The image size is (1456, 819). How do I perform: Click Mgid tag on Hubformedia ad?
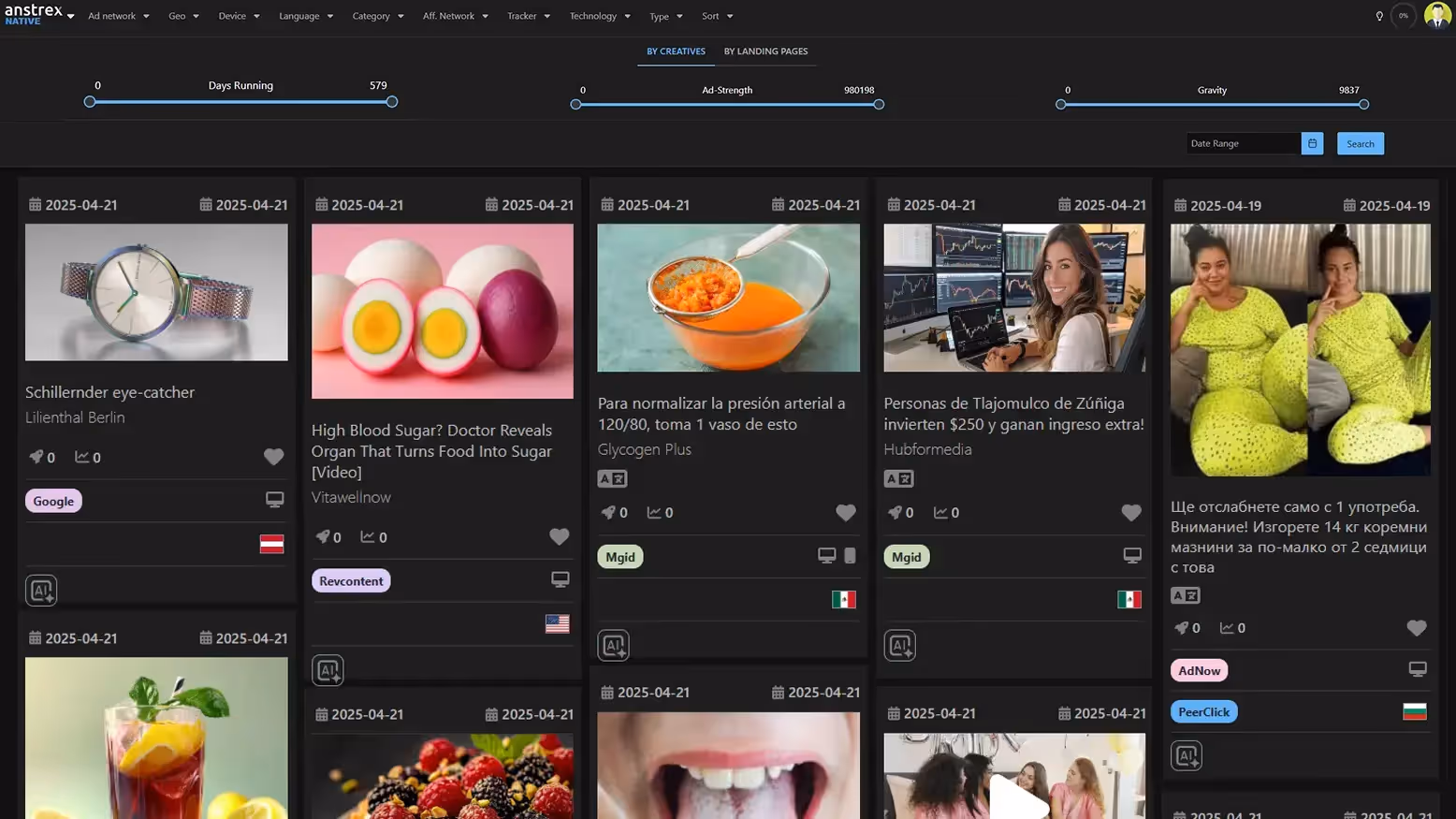coord(906,557)
